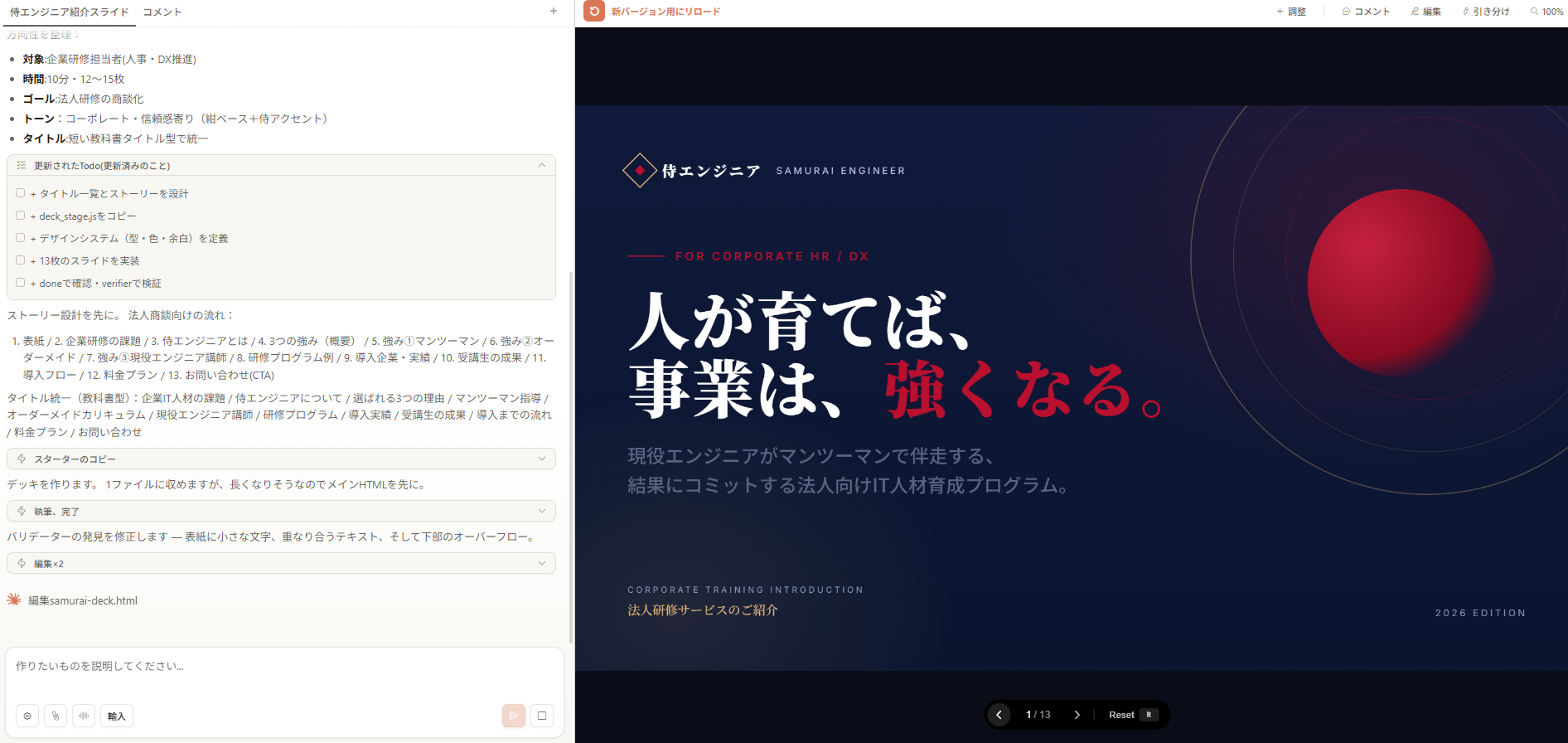The height and width of the screenshot is (743, 1568).
Task: Select the 侍エンジニア紹介スライド tab
Action: click(x=70, y=12)
